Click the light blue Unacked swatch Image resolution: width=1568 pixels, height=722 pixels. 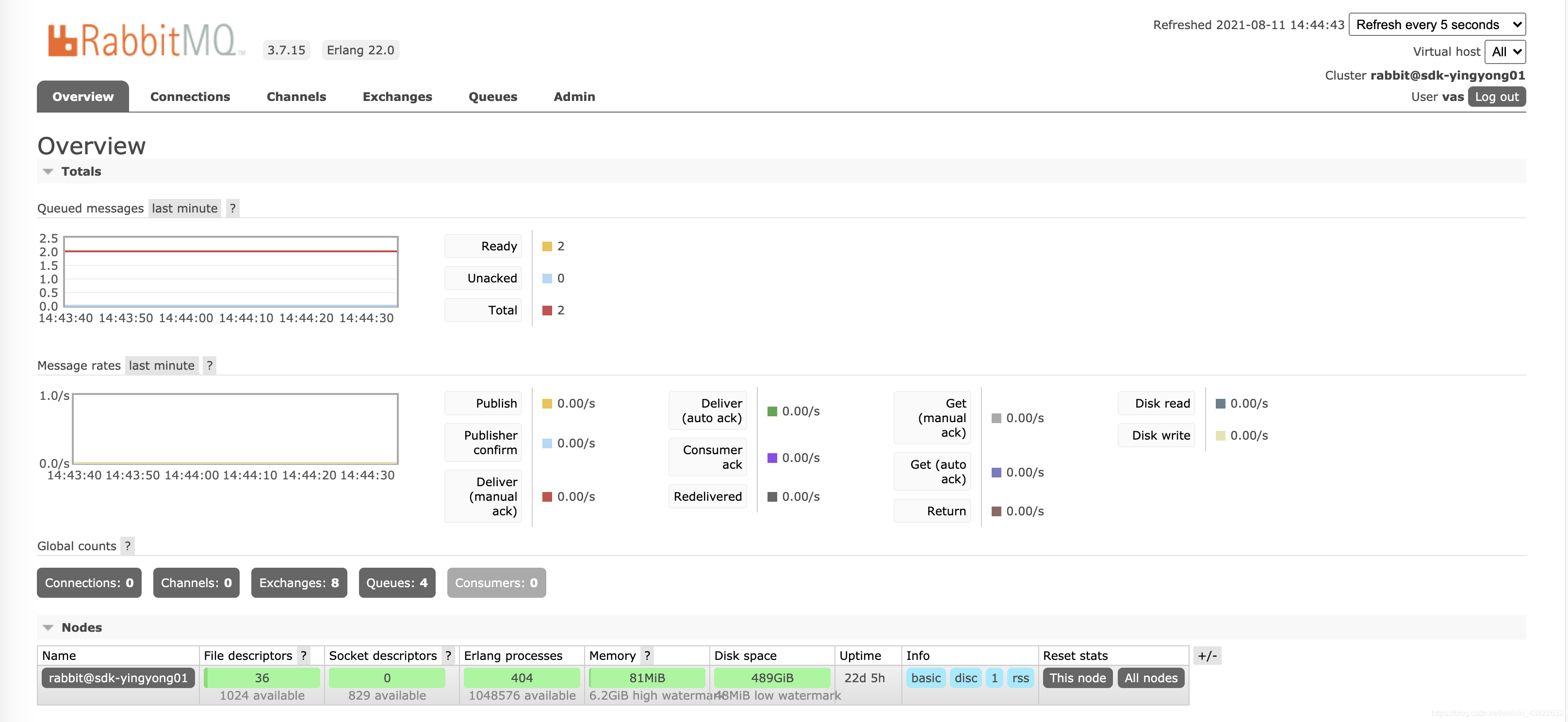[547, 279]
